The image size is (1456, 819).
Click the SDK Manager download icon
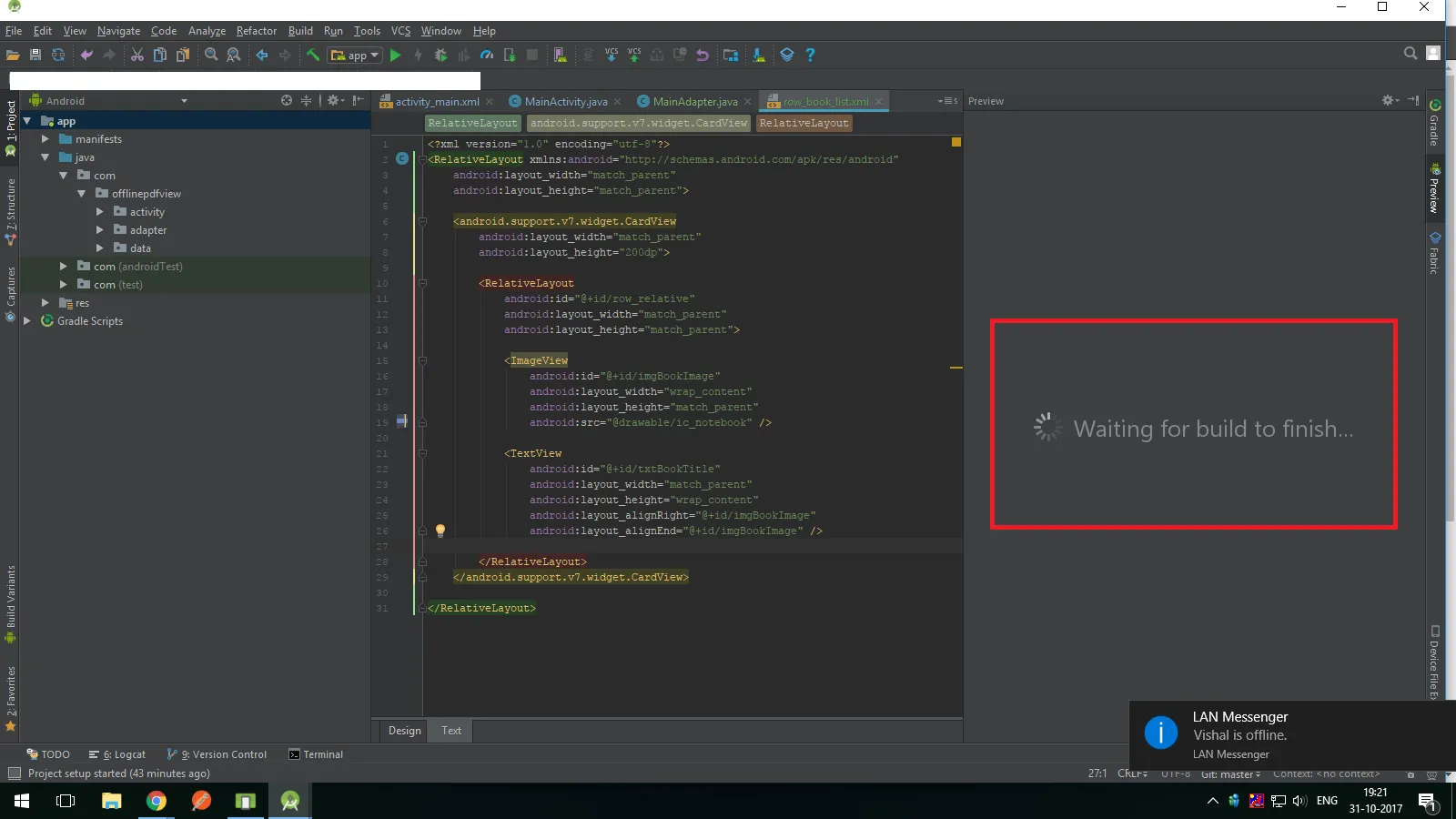pyautogui.click(x=759, y=55)
